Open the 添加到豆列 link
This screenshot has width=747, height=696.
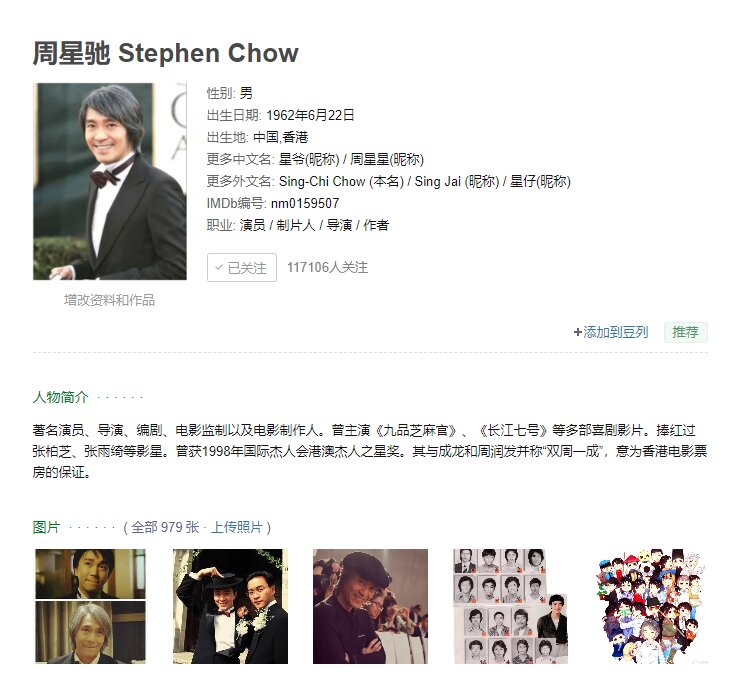615,332
